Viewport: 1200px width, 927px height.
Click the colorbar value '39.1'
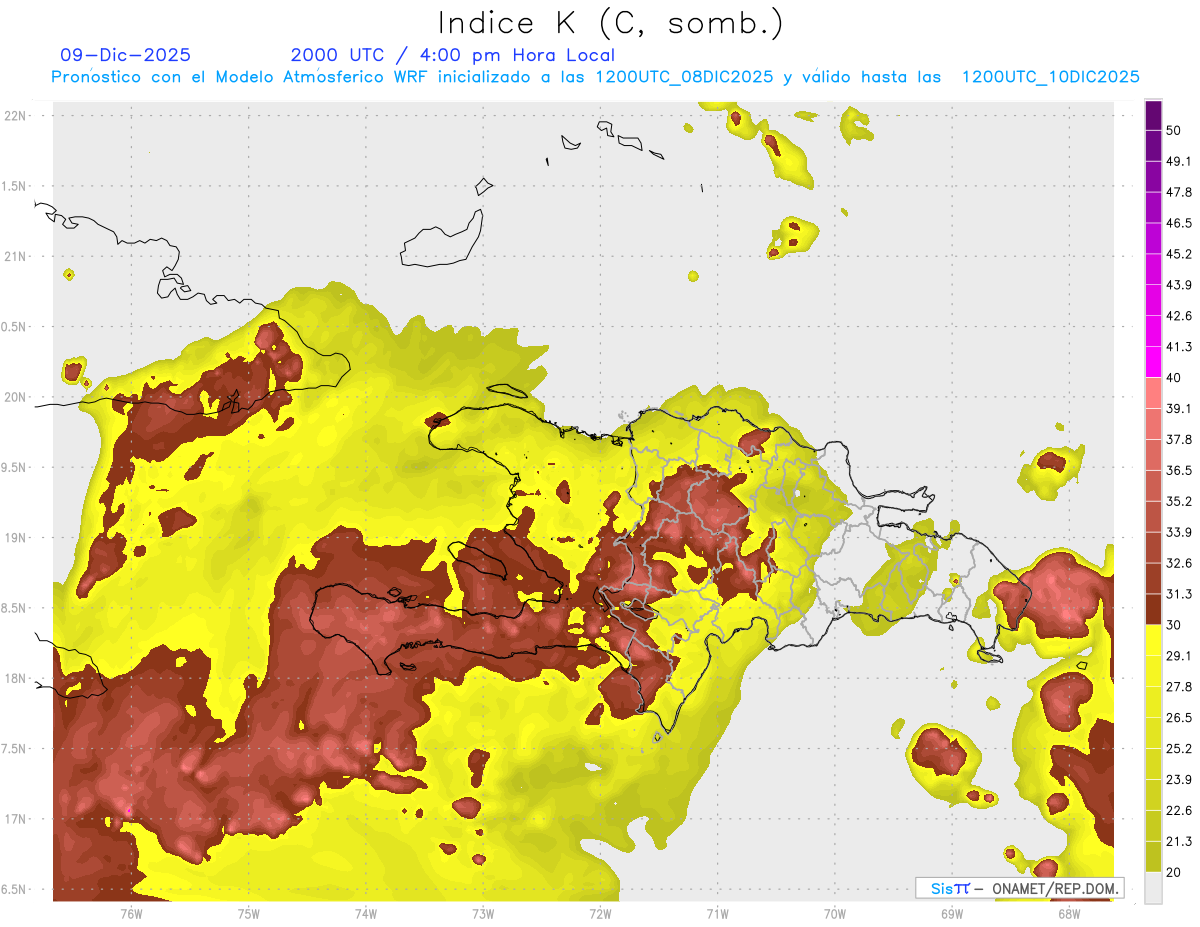[x=1178, y=409]
